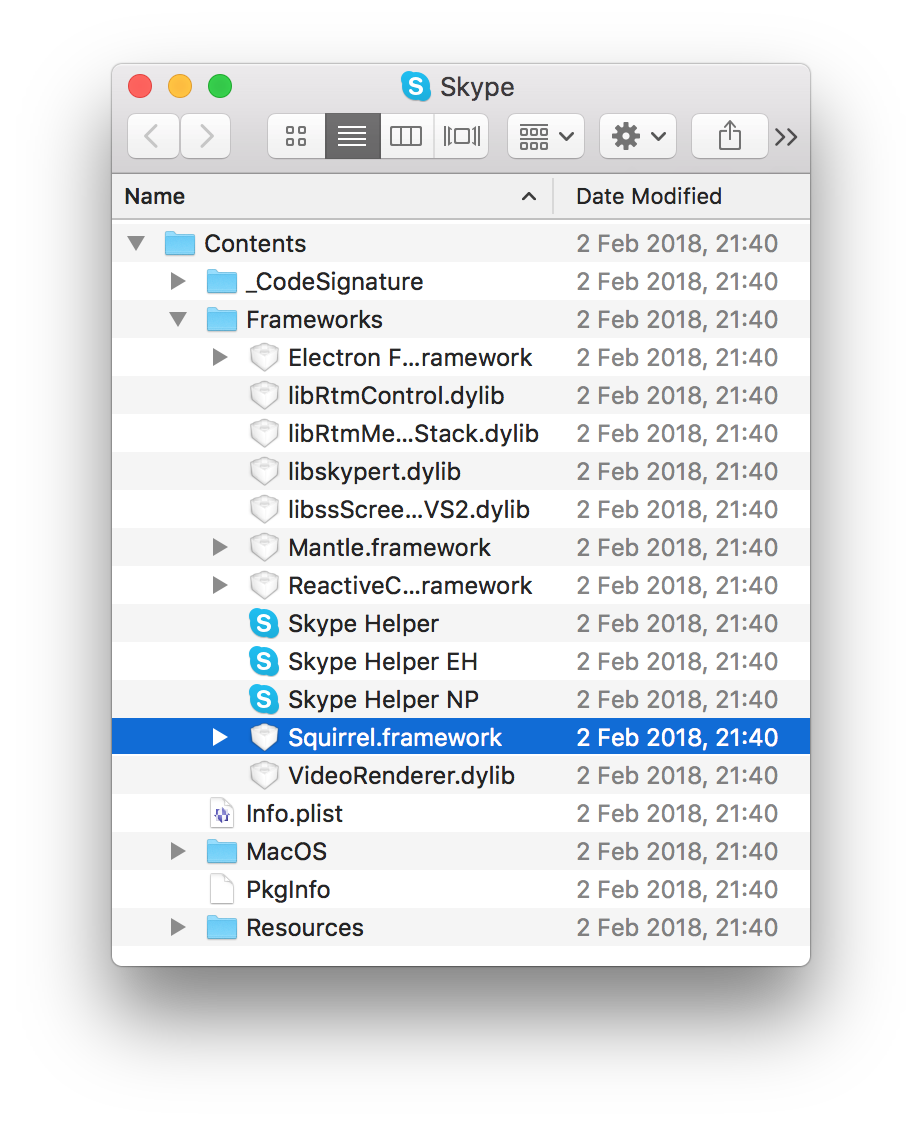
Task: Sort by the Name column header
Action: pos(330,196)
